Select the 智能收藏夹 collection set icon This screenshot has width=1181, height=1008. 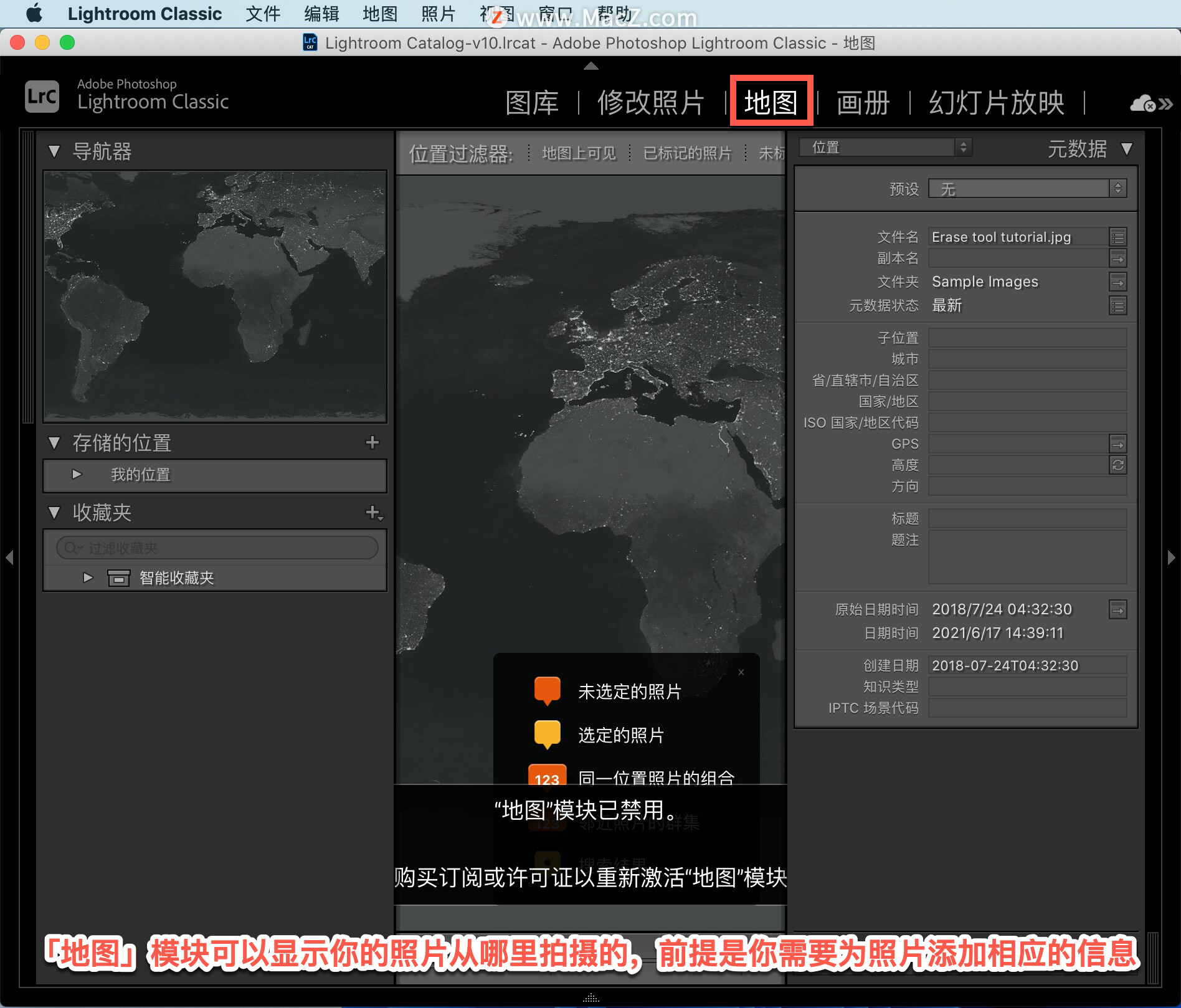pyautogui.click(x=119, y=578)
